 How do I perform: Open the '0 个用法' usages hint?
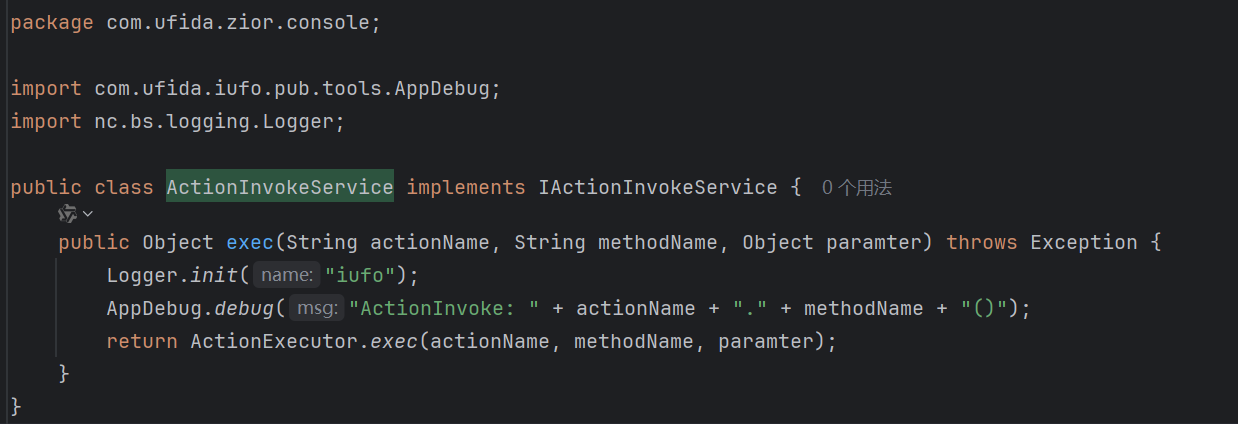(x=856, y=187)
